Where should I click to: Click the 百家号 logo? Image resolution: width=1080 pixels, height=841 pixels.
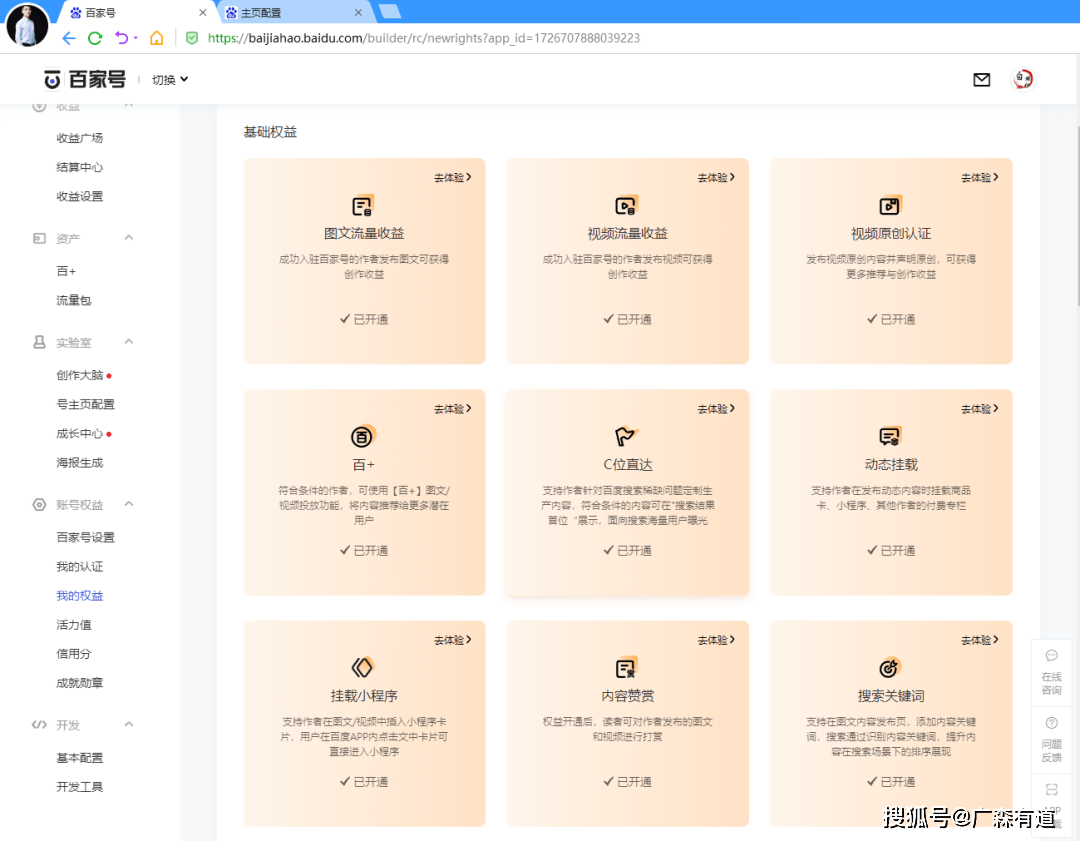[x=85, y=79]
